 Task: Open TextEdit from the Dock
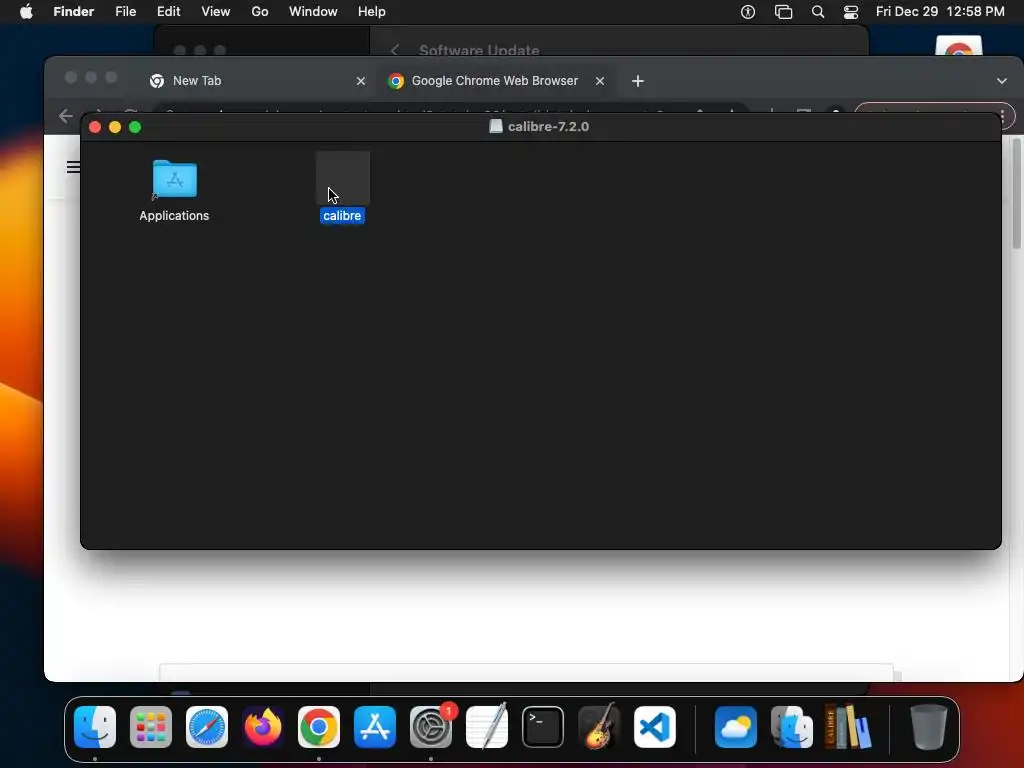(487, 727)
